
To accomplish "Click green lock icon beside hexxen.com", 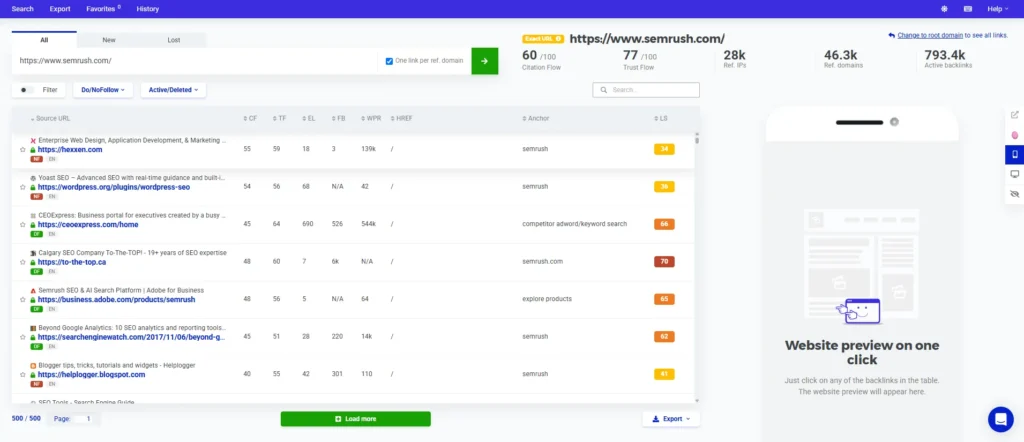I will (33, 150).
